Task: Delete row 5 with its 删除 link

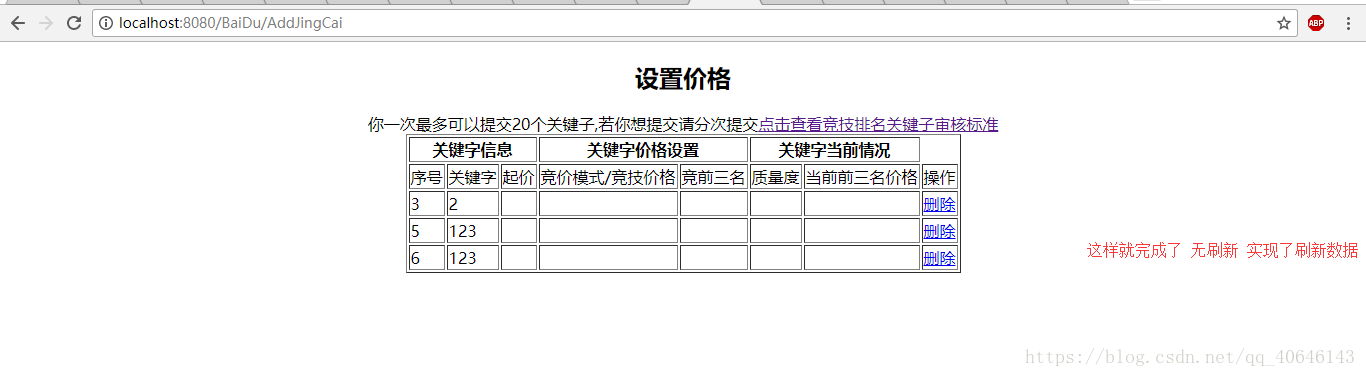Action: (939, 231)
